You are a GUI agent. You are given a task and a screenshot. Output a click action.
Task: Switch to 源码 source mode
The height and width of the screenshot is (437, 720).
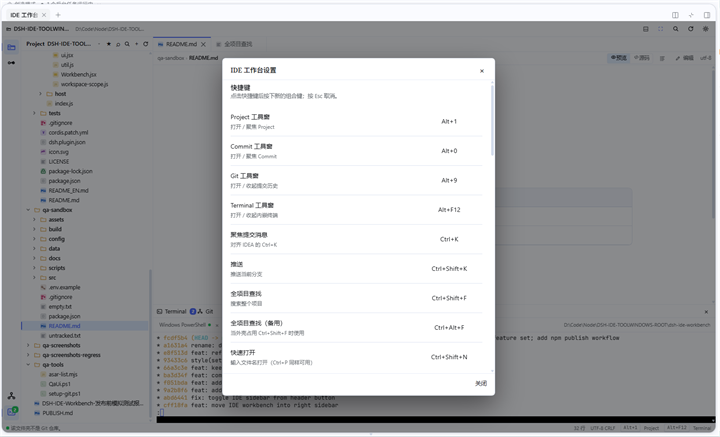tap(641, 58)
